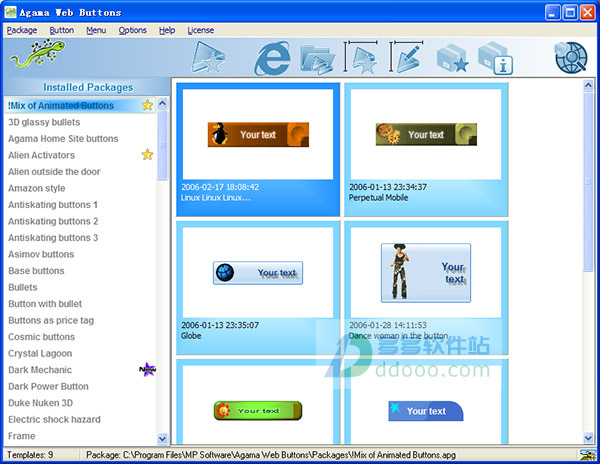This screenshot has height=464, width=600.
Task: Click the package list scrollbar thumb
Action: coord(162,144)
